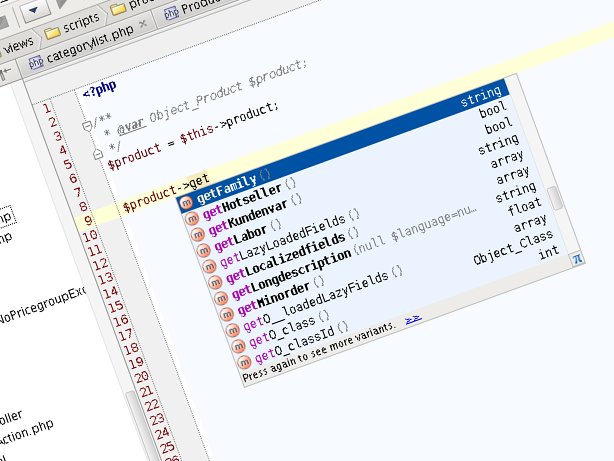The height and width of the screenshot is (461, 614).
Task: Click the method icon beside getKundenvar
Action: [x=198, y=234]
